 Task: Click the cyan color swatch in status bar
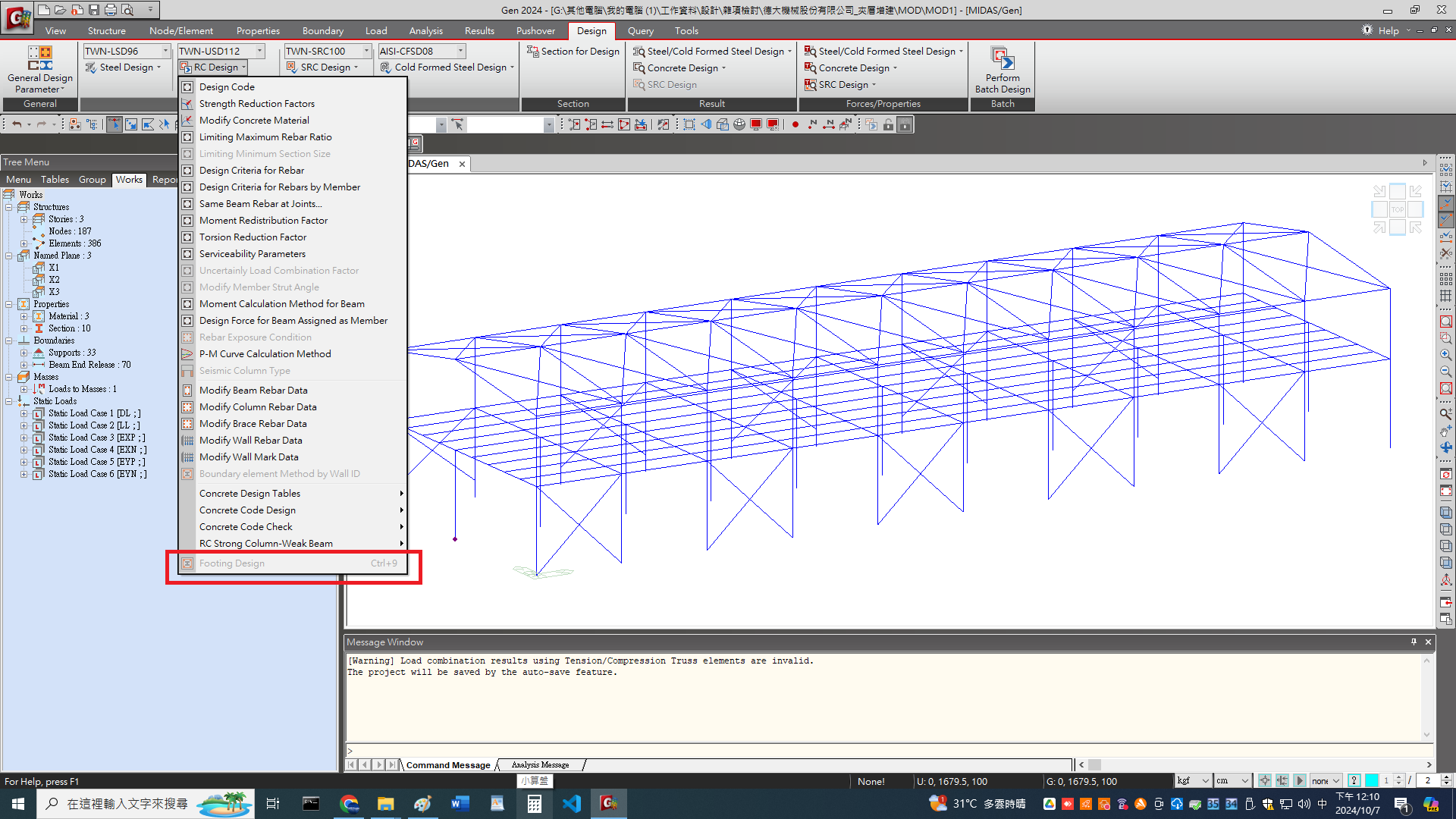1372,780
